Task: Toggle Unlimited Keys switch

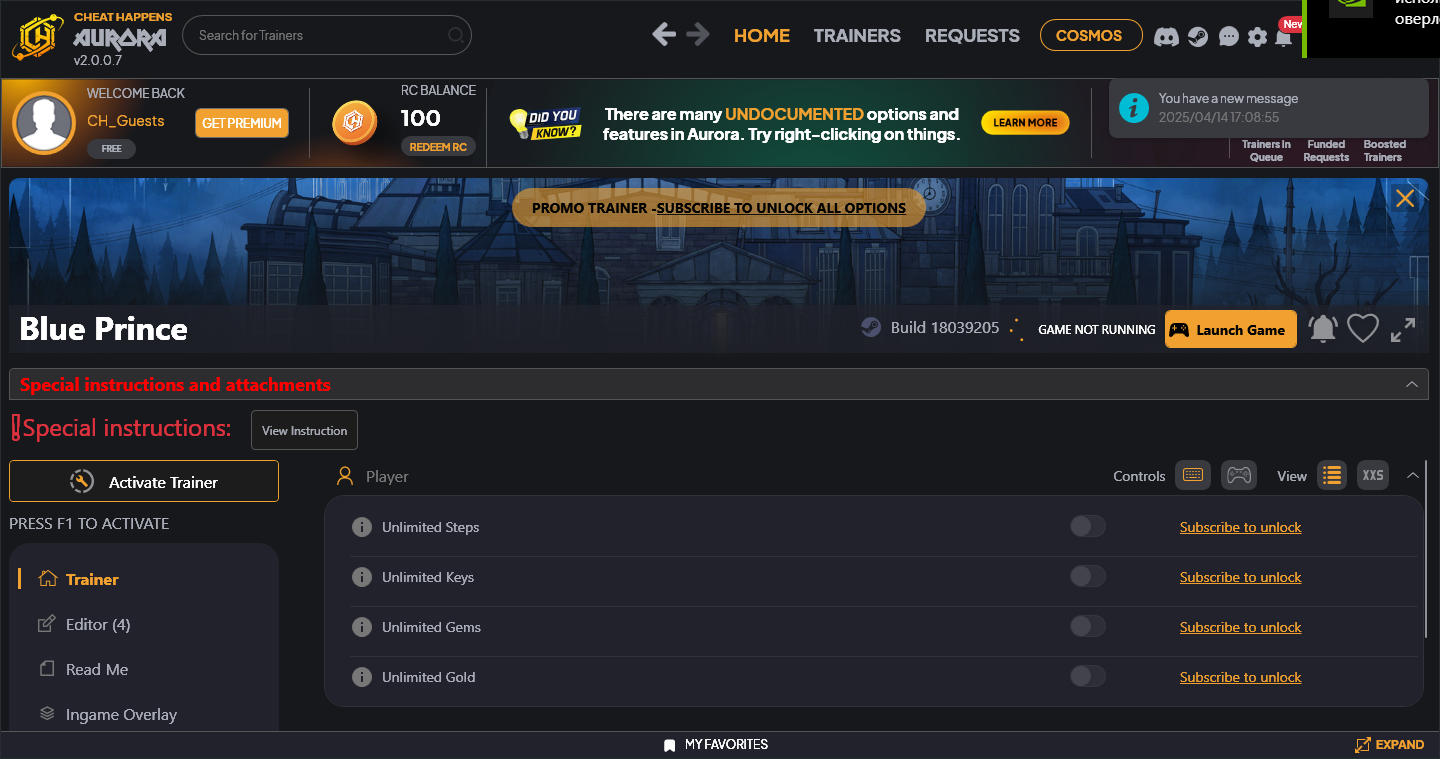Action: (x=1087, y=577)
